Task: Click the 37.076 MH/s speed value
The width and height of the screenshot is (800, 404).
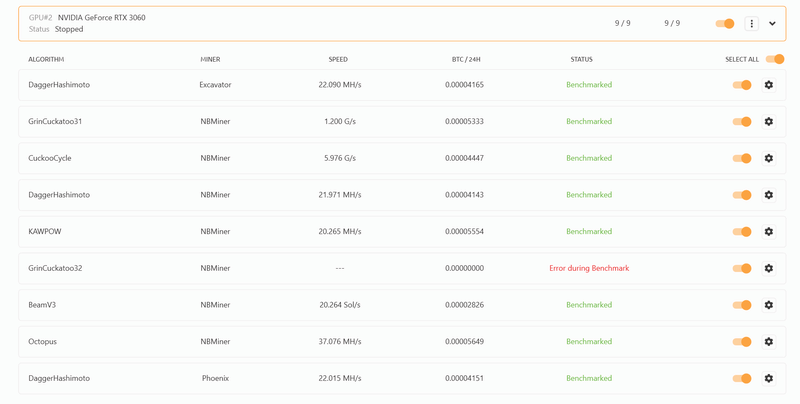Action: 340,342
